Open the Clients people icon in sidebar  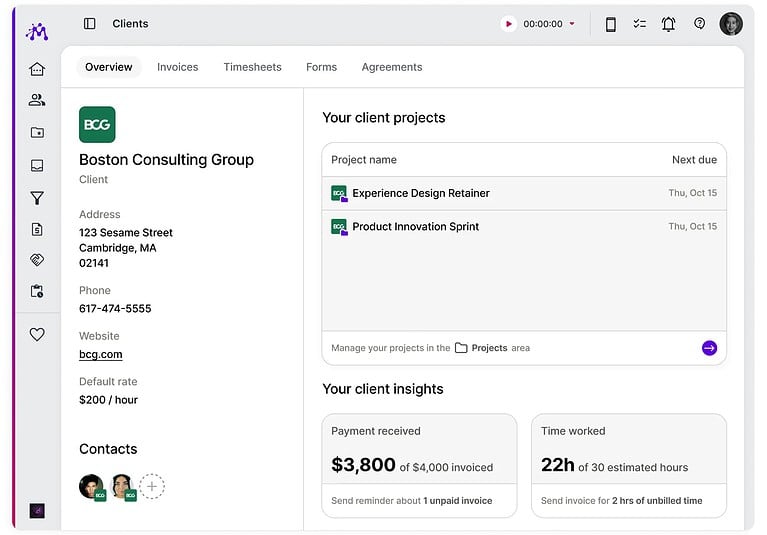(37, 100)
